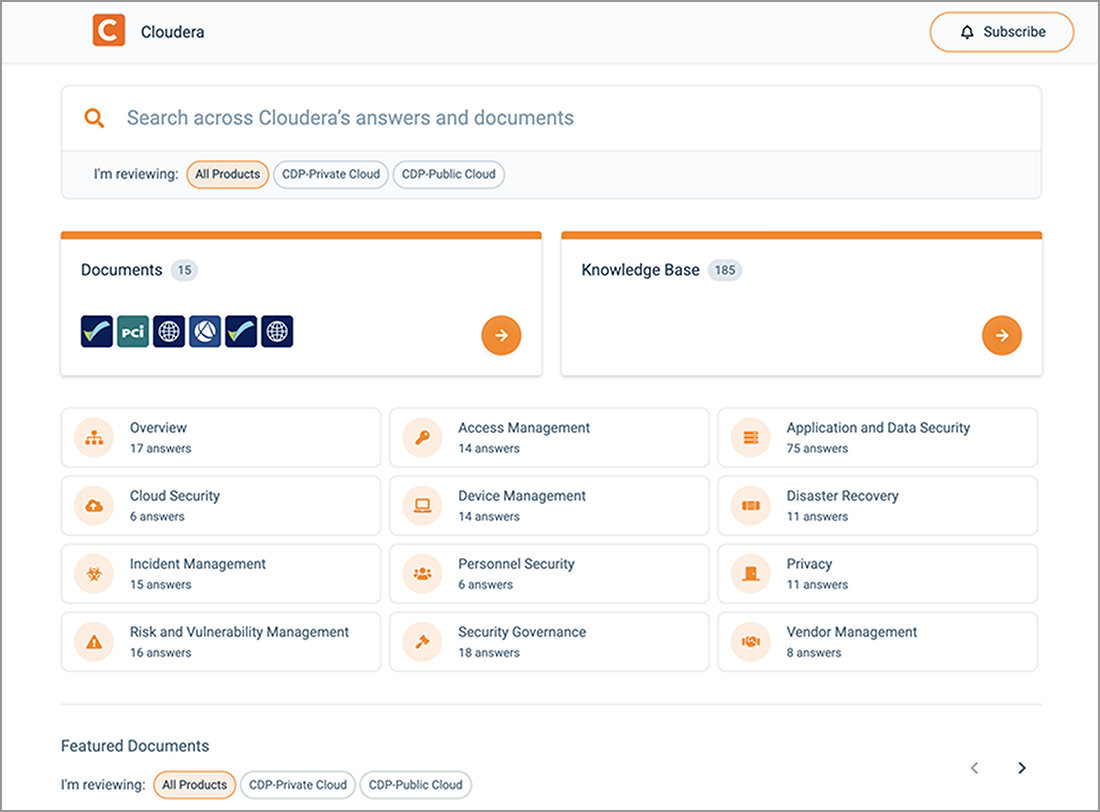Click the right chevron beside Featured Documents
The image size is (1100, 812).
pyautogui.click(x=1022, y=767)
